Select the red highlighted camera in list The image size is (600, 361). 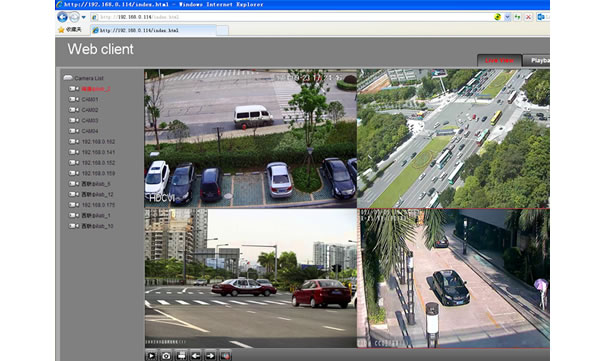click(x=96, y=89)
